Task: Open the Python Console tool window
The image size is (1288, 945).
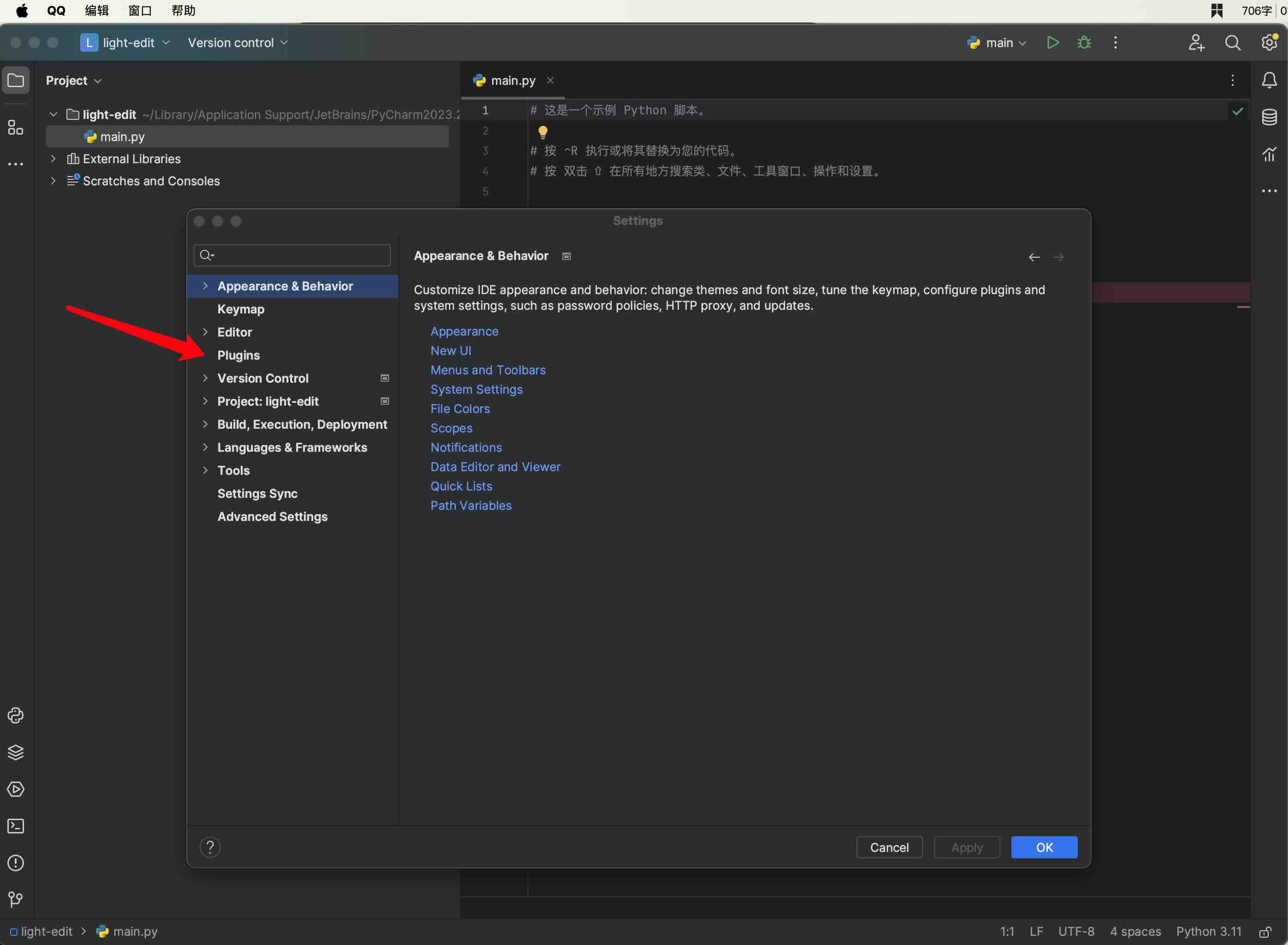Action: point(15,715)
